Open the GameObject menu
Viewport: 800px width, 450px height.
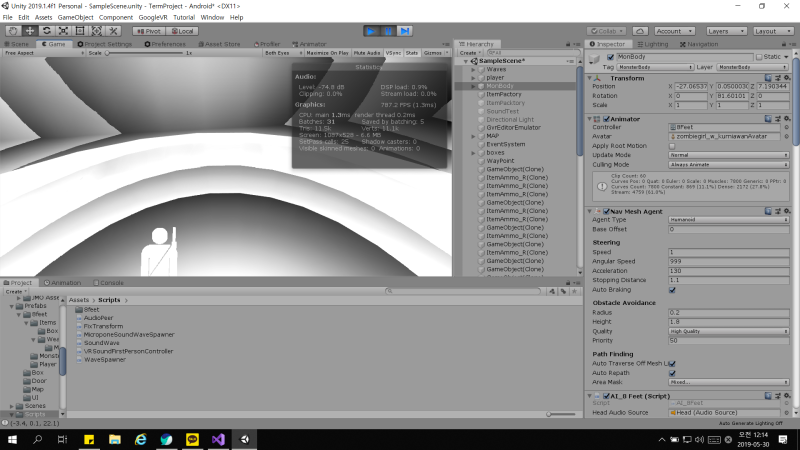[76, 17]
